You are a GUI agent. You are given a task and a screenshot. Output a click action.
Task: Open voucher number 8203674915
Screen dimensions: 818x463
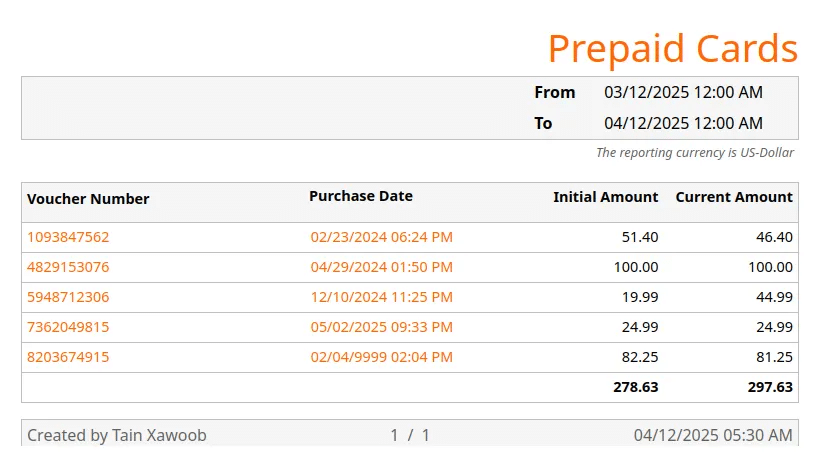[x=68, y=357]
